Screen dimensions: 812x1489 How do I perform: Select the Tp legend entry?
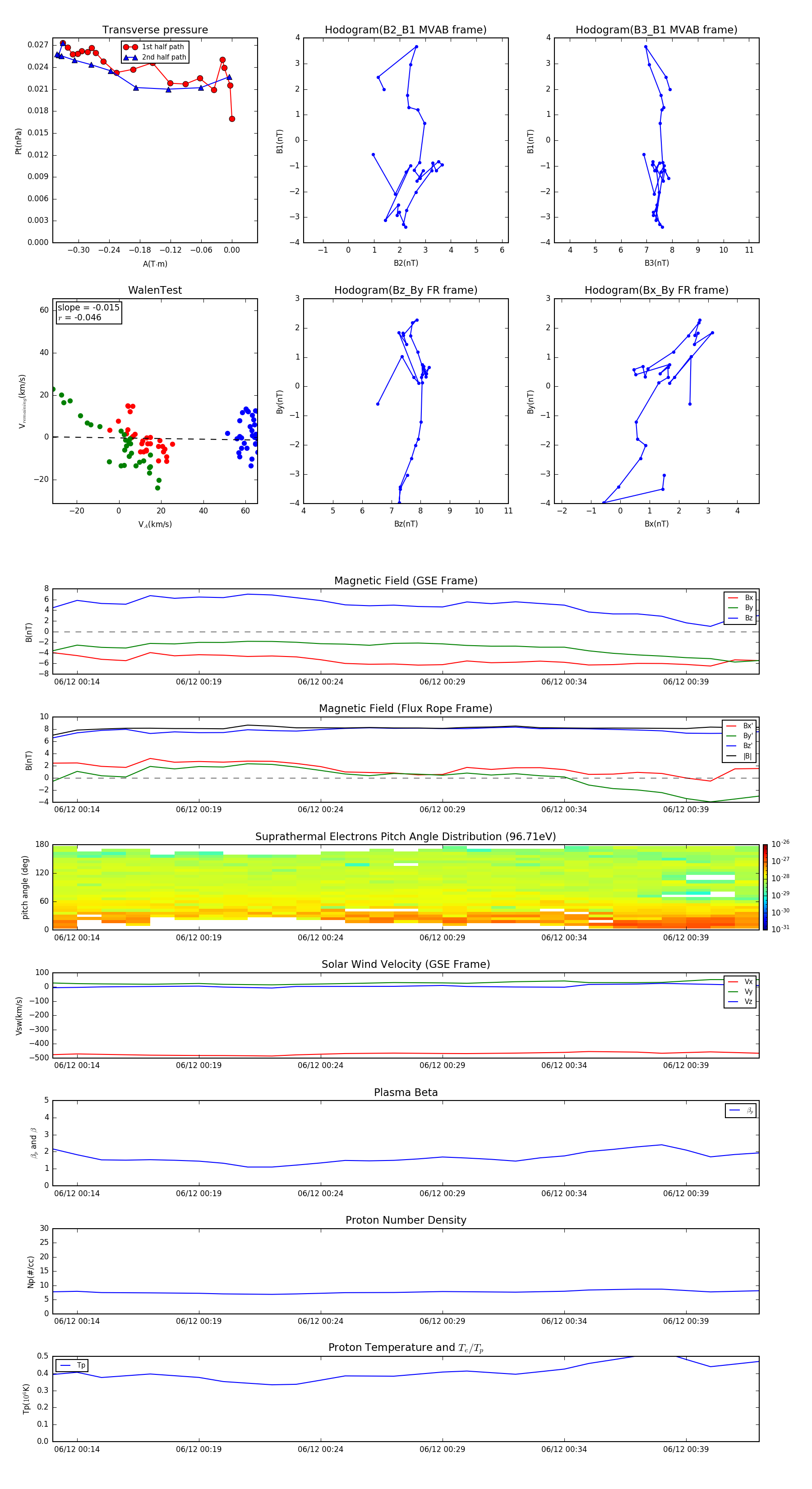72,1365
